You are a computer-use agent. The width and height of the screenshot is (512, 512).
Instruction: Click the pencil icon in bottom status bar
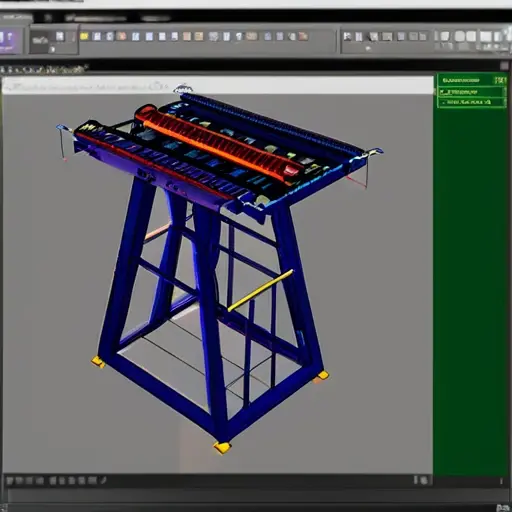pyautogui.click(x=103, y=480)
